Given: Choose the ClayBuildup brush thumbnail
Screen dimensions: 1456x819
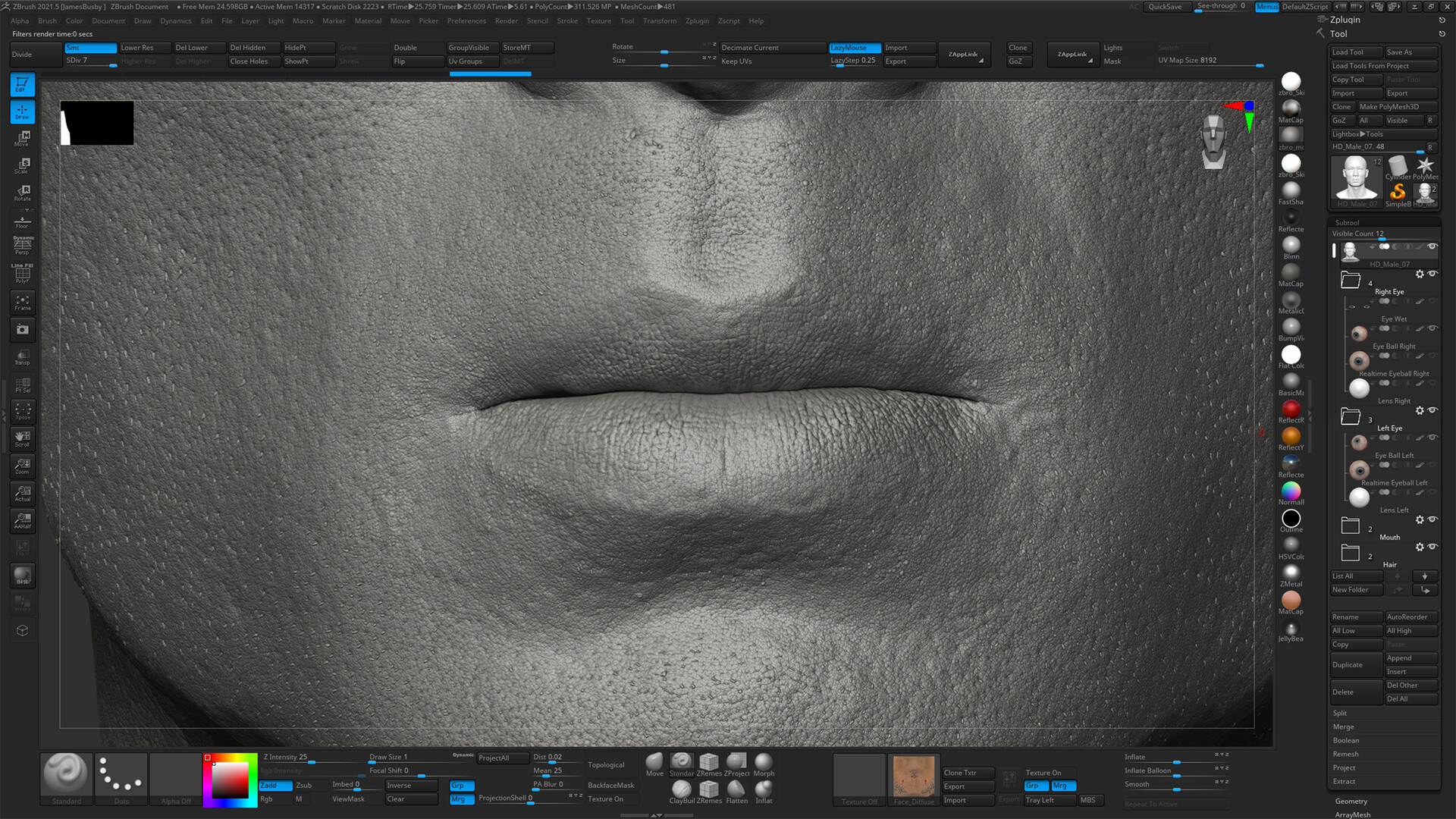Looking at the screenshot, I should click(x=681, y=789).
